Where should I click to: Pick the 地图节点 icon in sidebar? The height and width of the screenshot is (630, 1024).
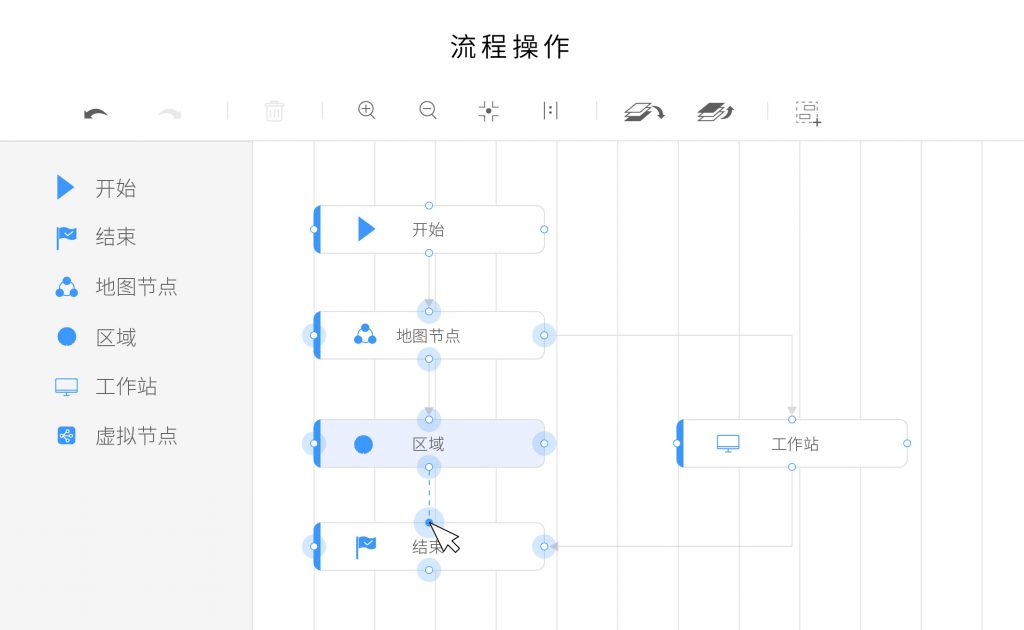tap(67, 287)
